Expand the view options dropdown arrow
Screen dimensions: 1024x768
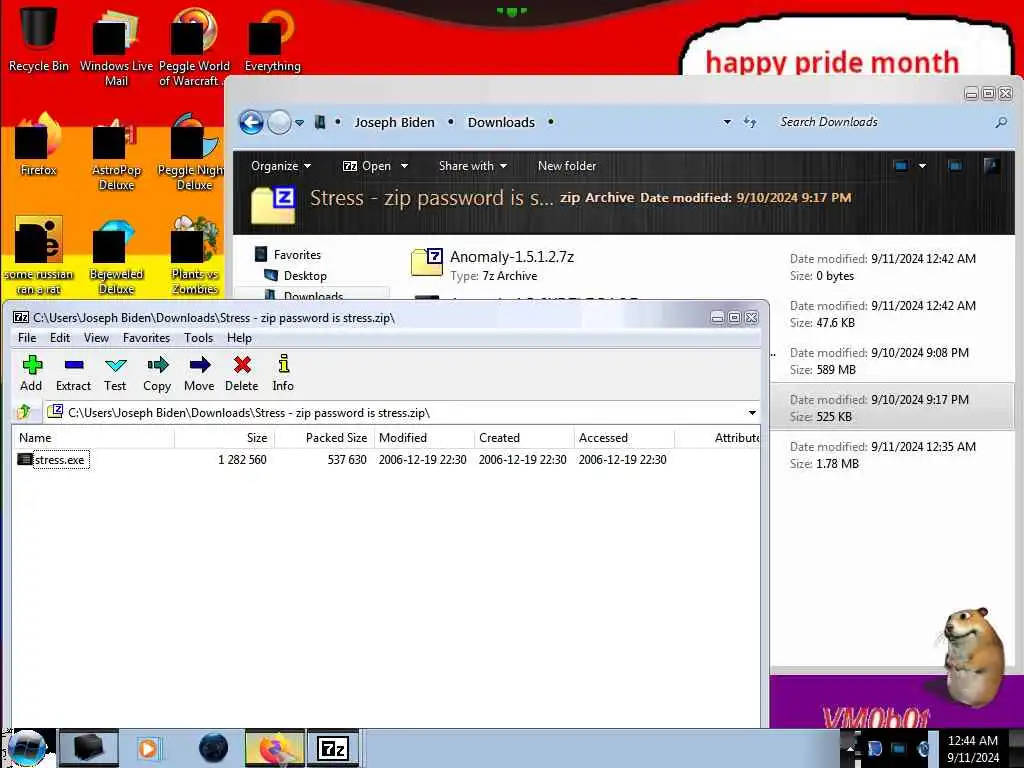click(922, 166)
